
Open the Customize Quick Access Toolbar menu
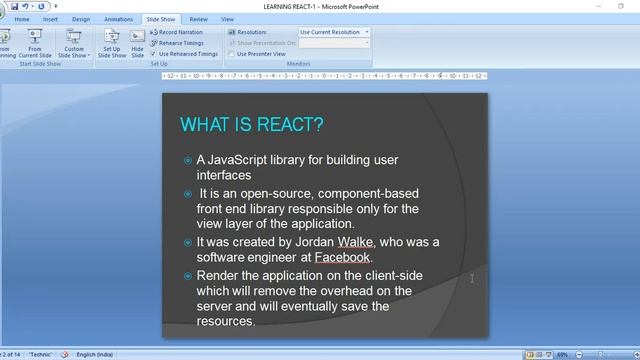56,7
